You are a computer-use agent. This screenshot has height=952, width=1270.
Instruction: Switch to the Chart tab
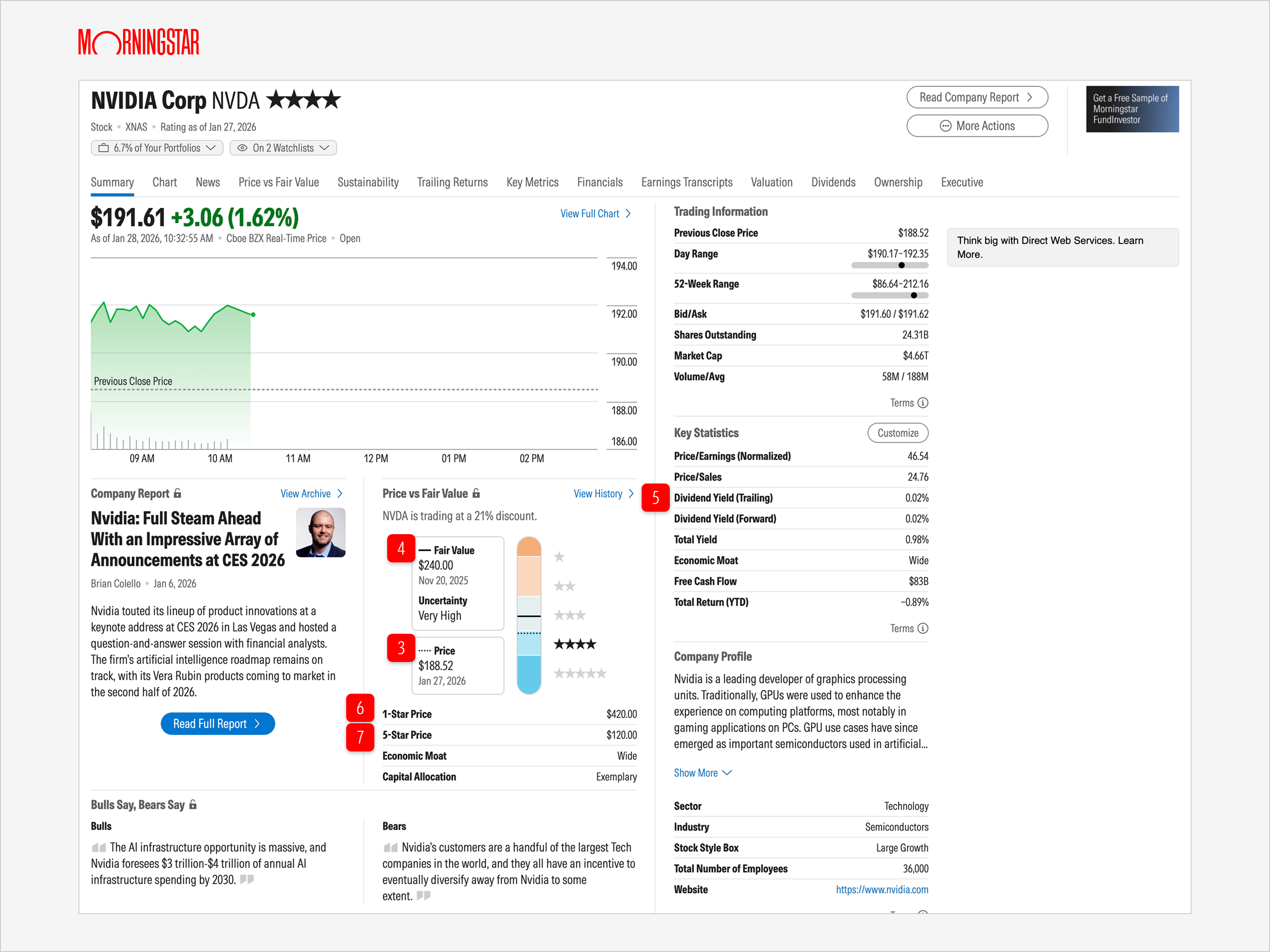pos(165,182)
